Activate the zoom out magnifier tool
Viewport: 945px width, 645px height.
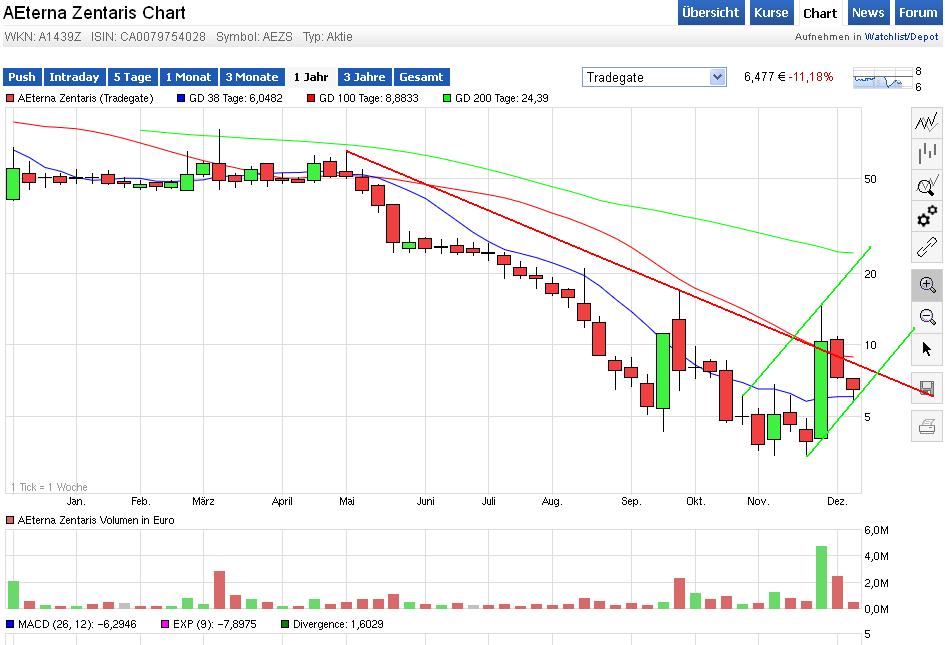click(x=927, y=316)
